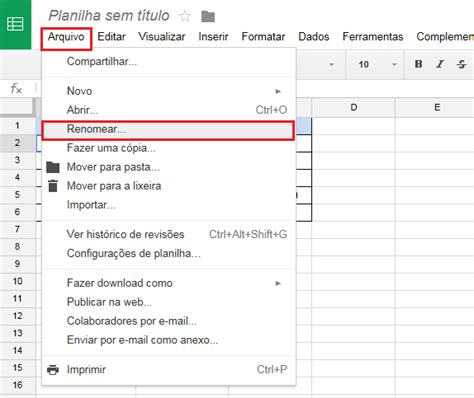This screenshot has height=398, width=474.
Task: Select column D header
Action: point(354,107)
